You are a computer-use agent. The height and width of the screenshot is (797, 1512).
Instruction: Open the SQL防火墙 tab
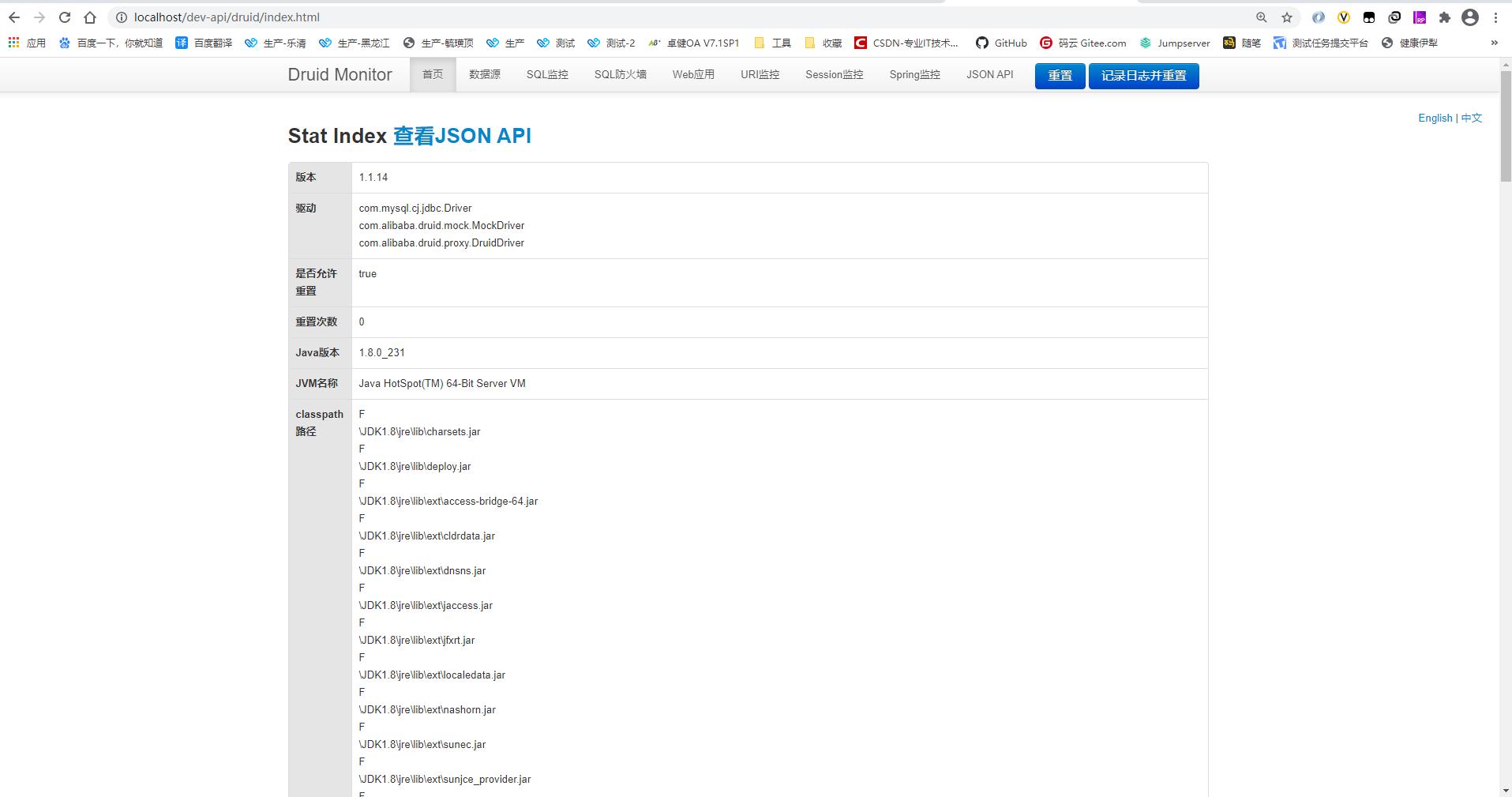[x=621, y=75]
